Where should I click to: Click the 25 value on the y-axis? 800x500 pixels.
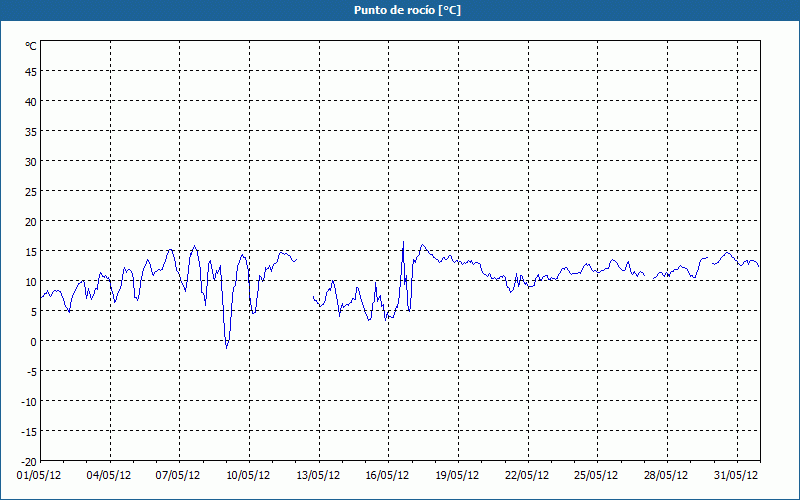(x=31, y=192)
